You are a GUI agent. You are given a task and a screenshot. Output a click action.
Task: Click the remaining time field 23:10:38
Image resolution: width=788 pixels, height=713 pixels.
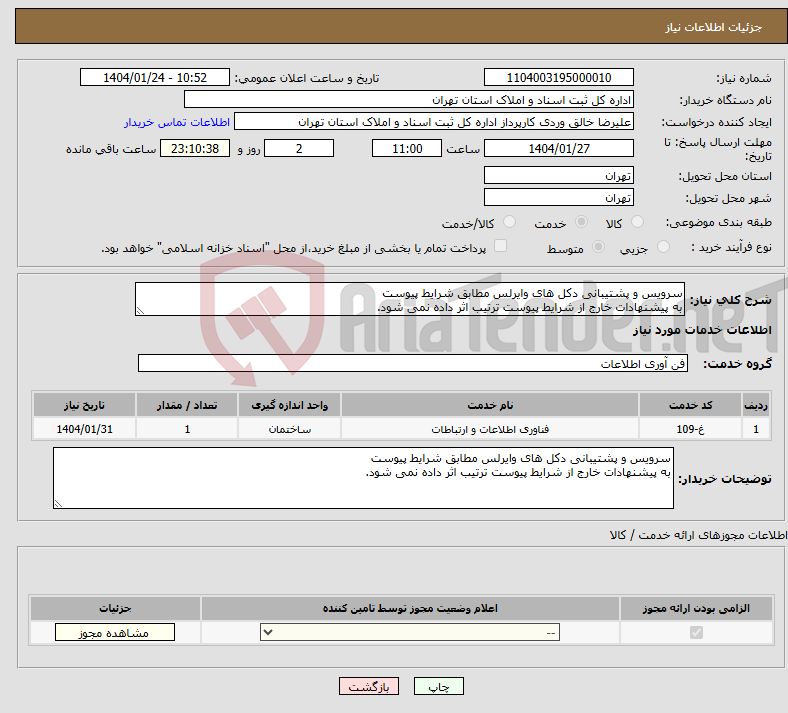[195, 148]
